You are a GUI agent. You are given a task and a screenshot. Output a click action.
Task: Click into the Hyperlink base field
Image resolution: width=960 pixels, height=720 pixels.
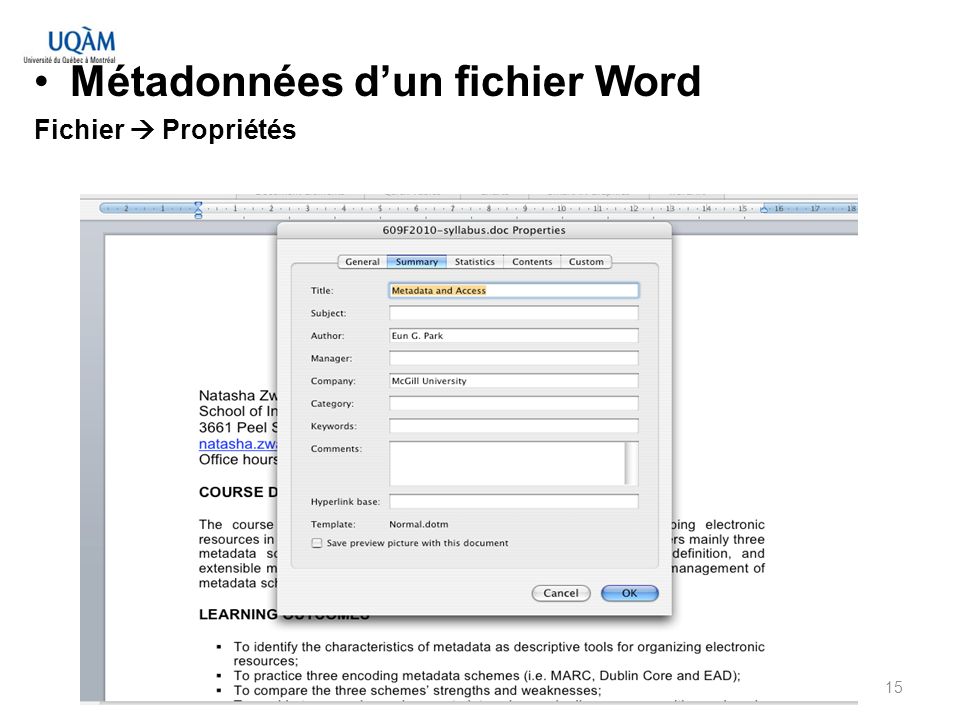point(514,501)
